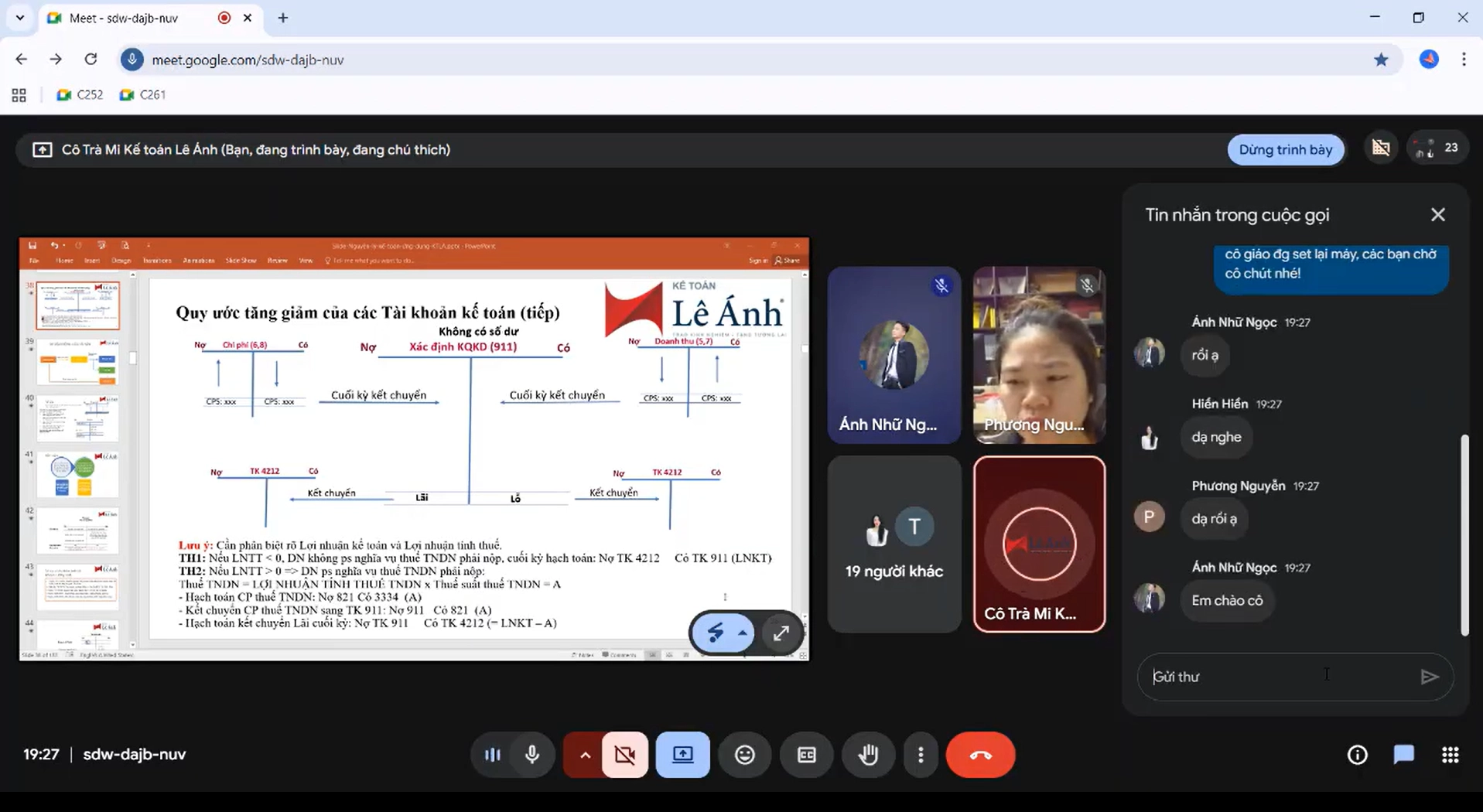This screenshot has height=812, width=1483.
Task: Open more options three-dot menu
Action: (x=921, y=755)
